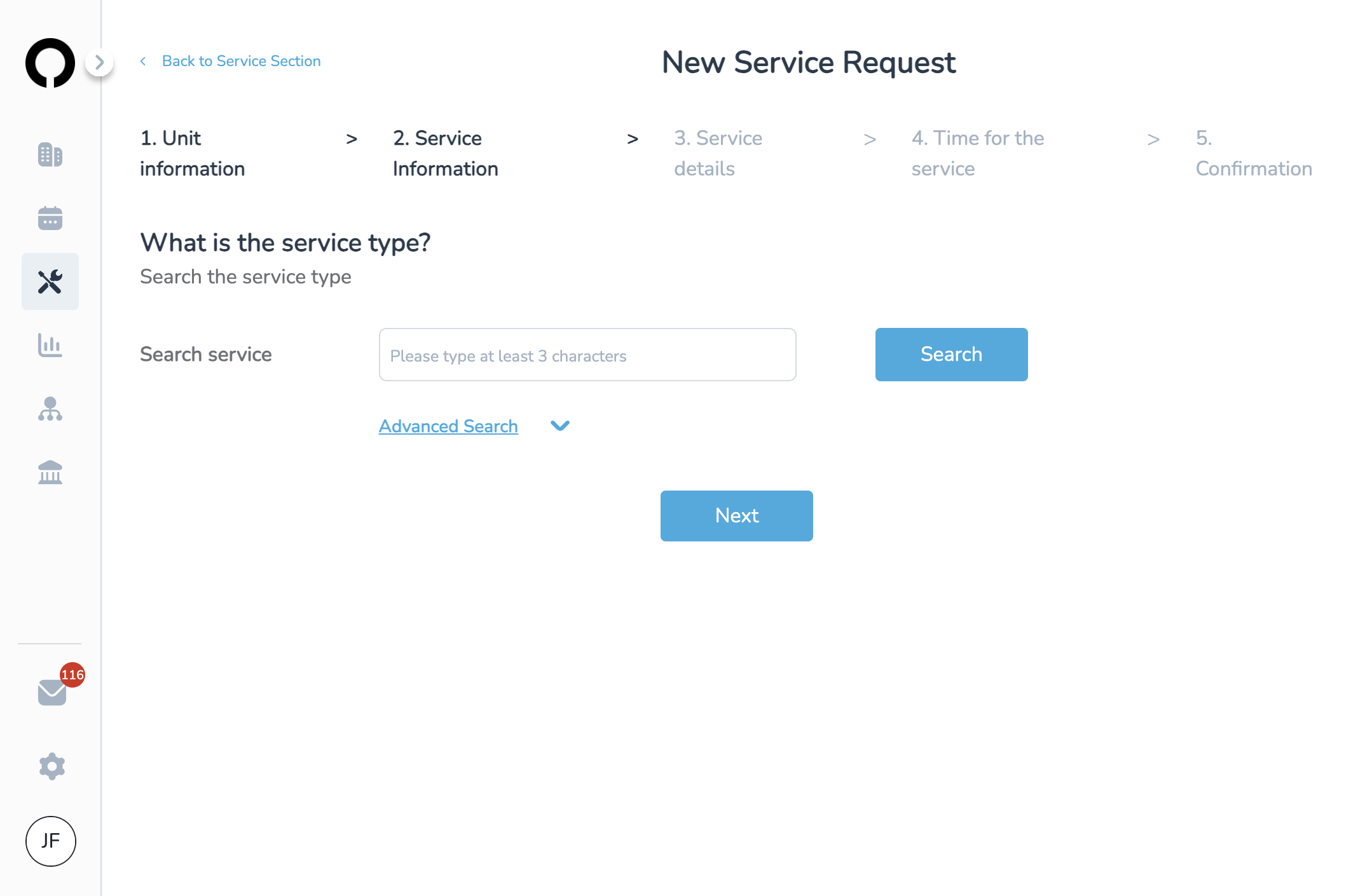
Task: Open the buildings icon in sidebar
Action: coord(50,154)
